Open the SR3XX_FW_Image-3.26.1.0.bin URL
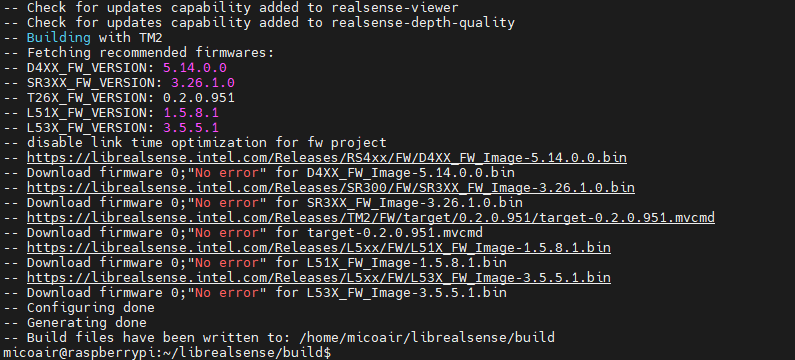The height and width of the screenshot is (360, 795). pos(331,188)
